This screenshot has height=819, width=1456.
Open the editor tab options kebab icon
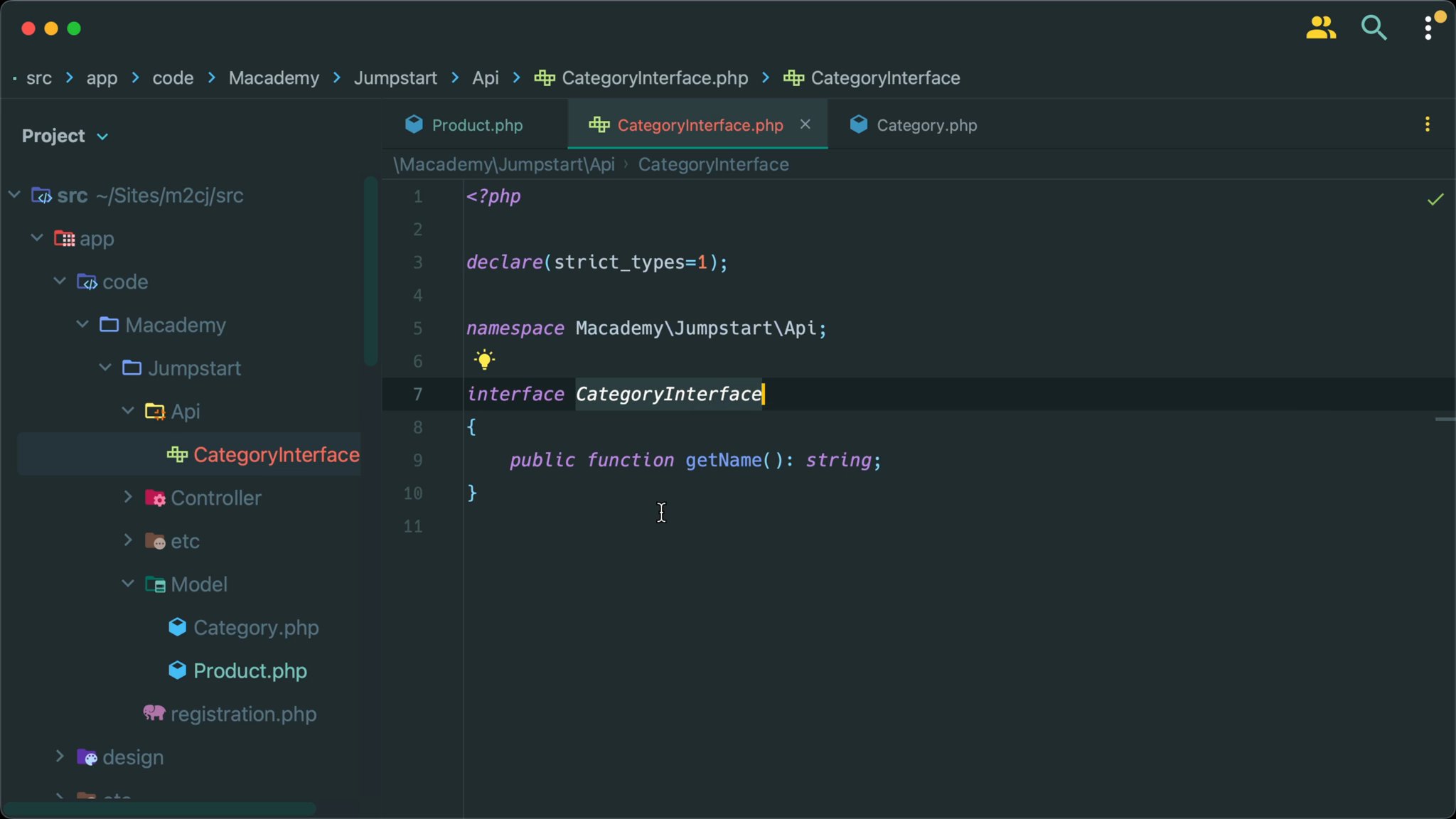coord(1428,124)
